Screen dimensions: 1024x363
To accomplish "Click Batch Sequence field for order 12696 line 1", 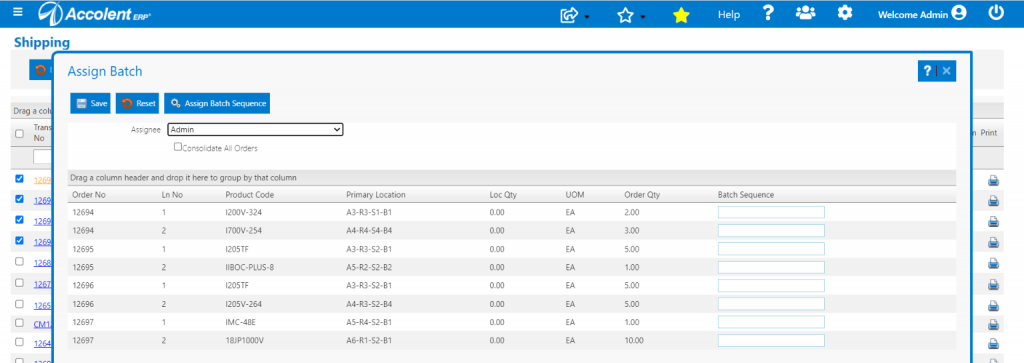I will click(771, 285).
